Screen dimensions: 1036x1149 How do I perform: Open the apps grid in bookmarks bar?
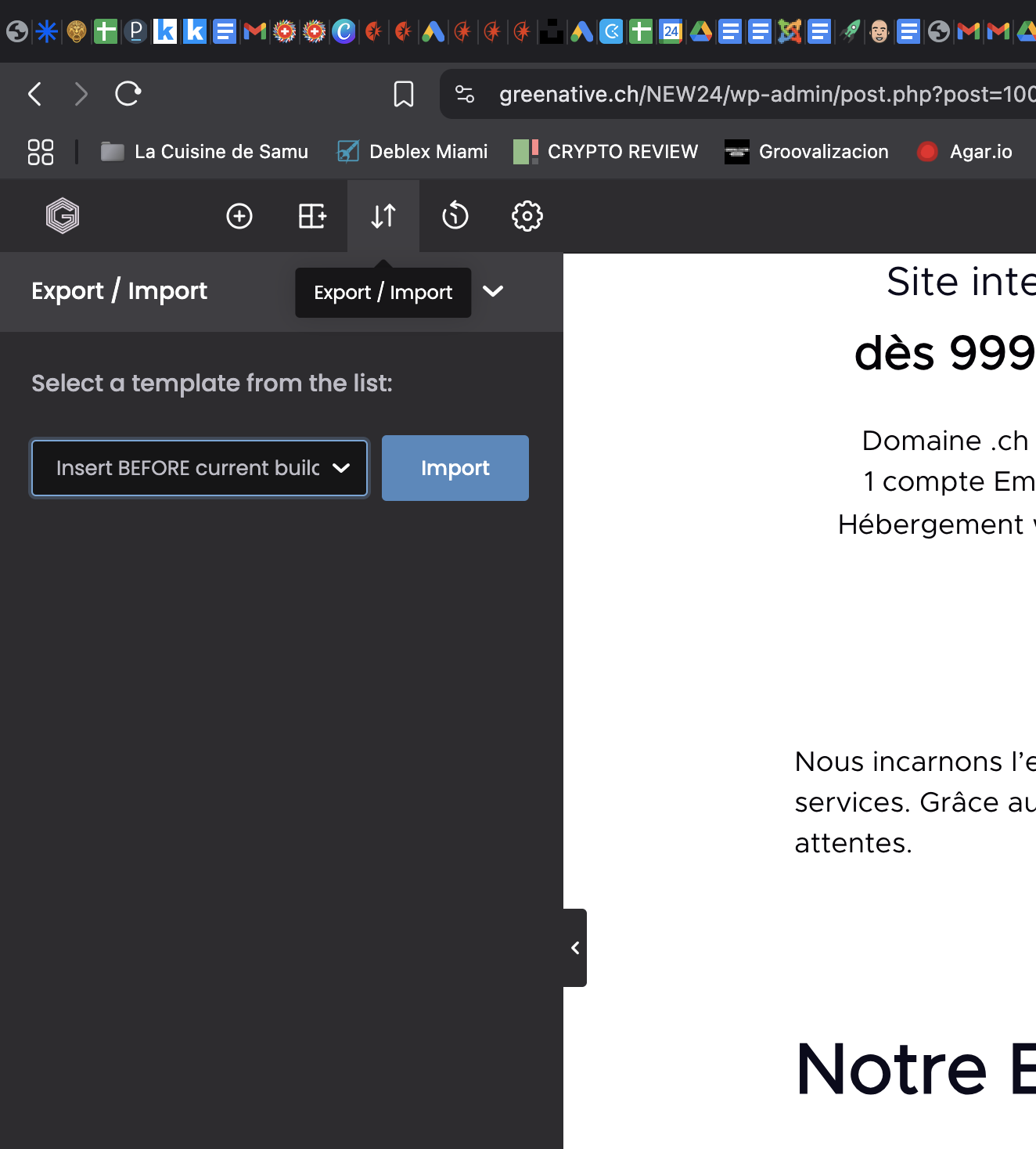pyautogui.click(x=41, y=152)
